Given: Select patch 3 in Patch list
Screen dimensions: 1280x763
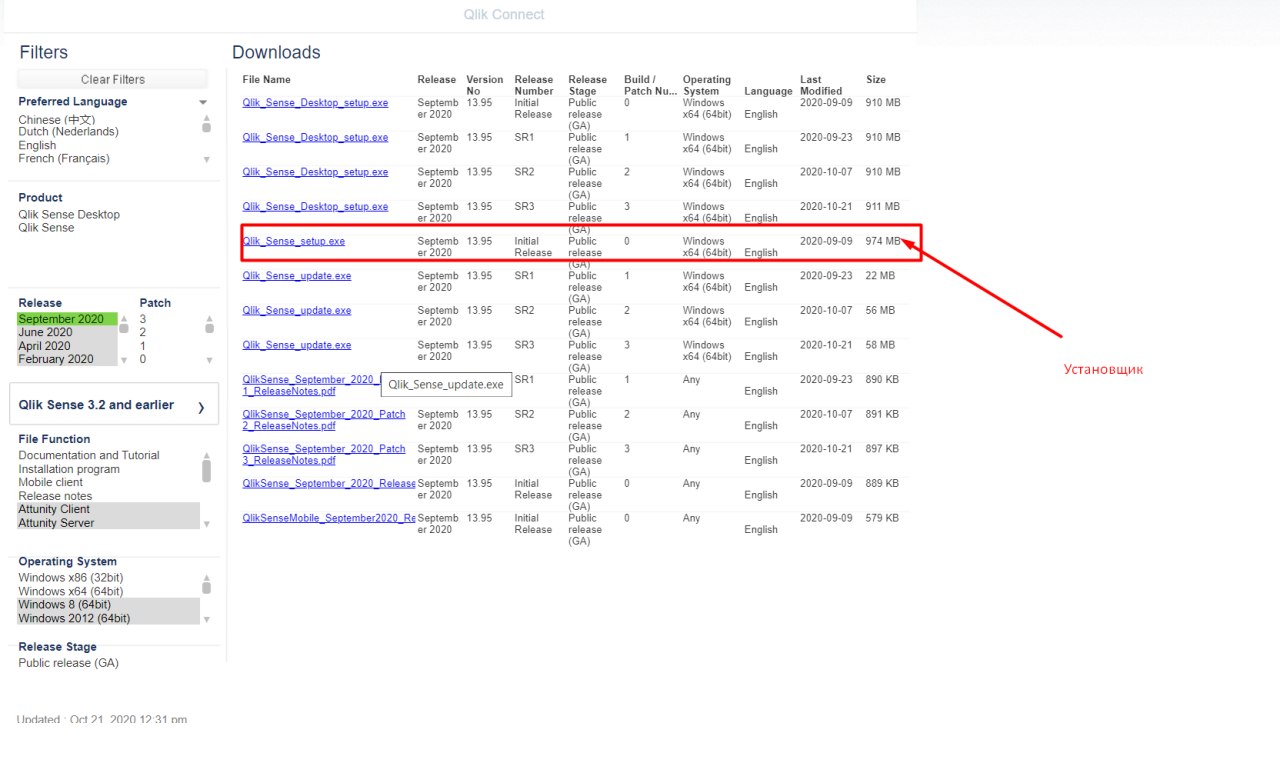Looking at the screenshot, I should (x=143, y=319).
